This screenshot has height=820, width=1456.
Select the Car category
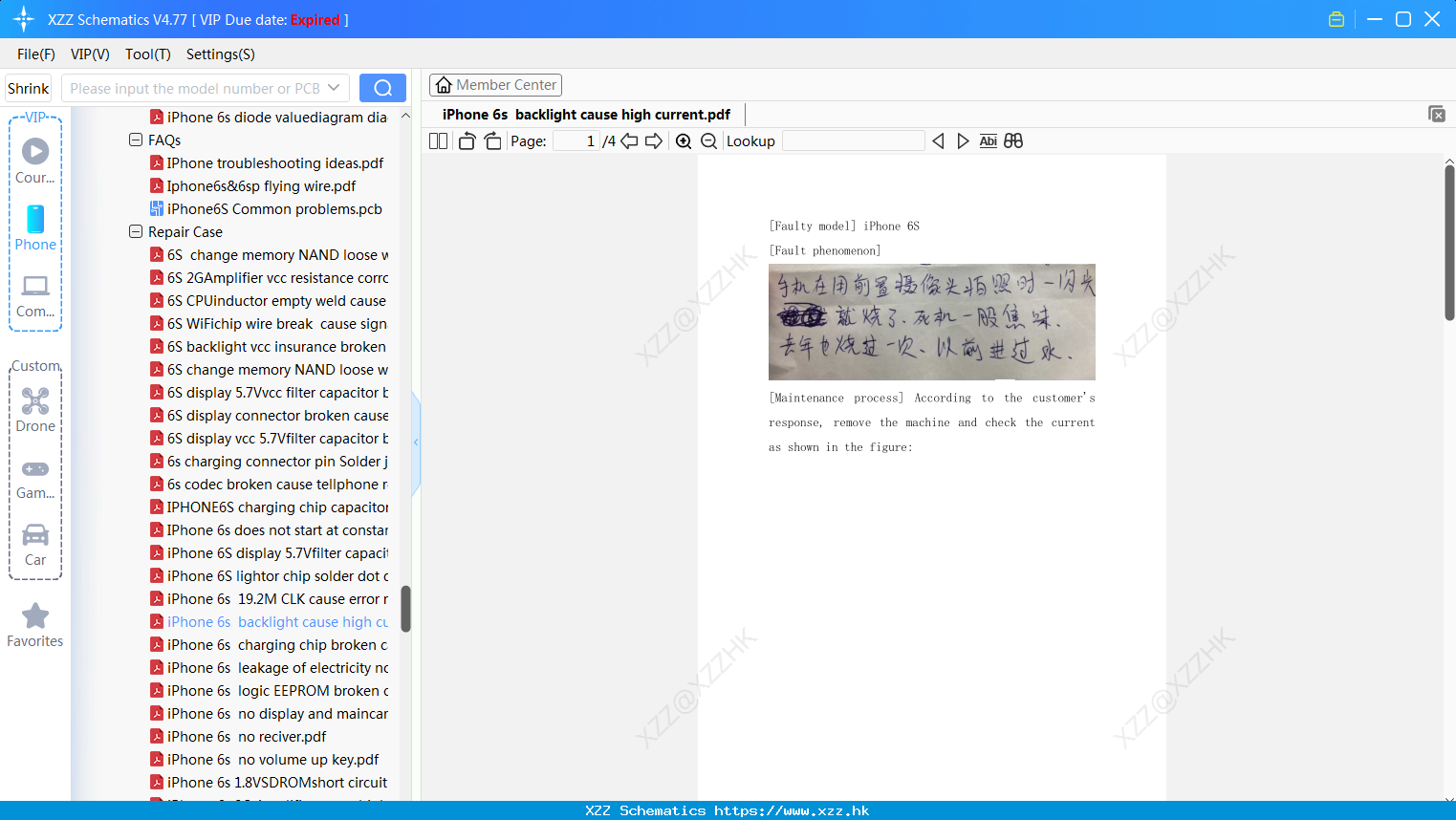pyautogui.click(x=35, y=545)
